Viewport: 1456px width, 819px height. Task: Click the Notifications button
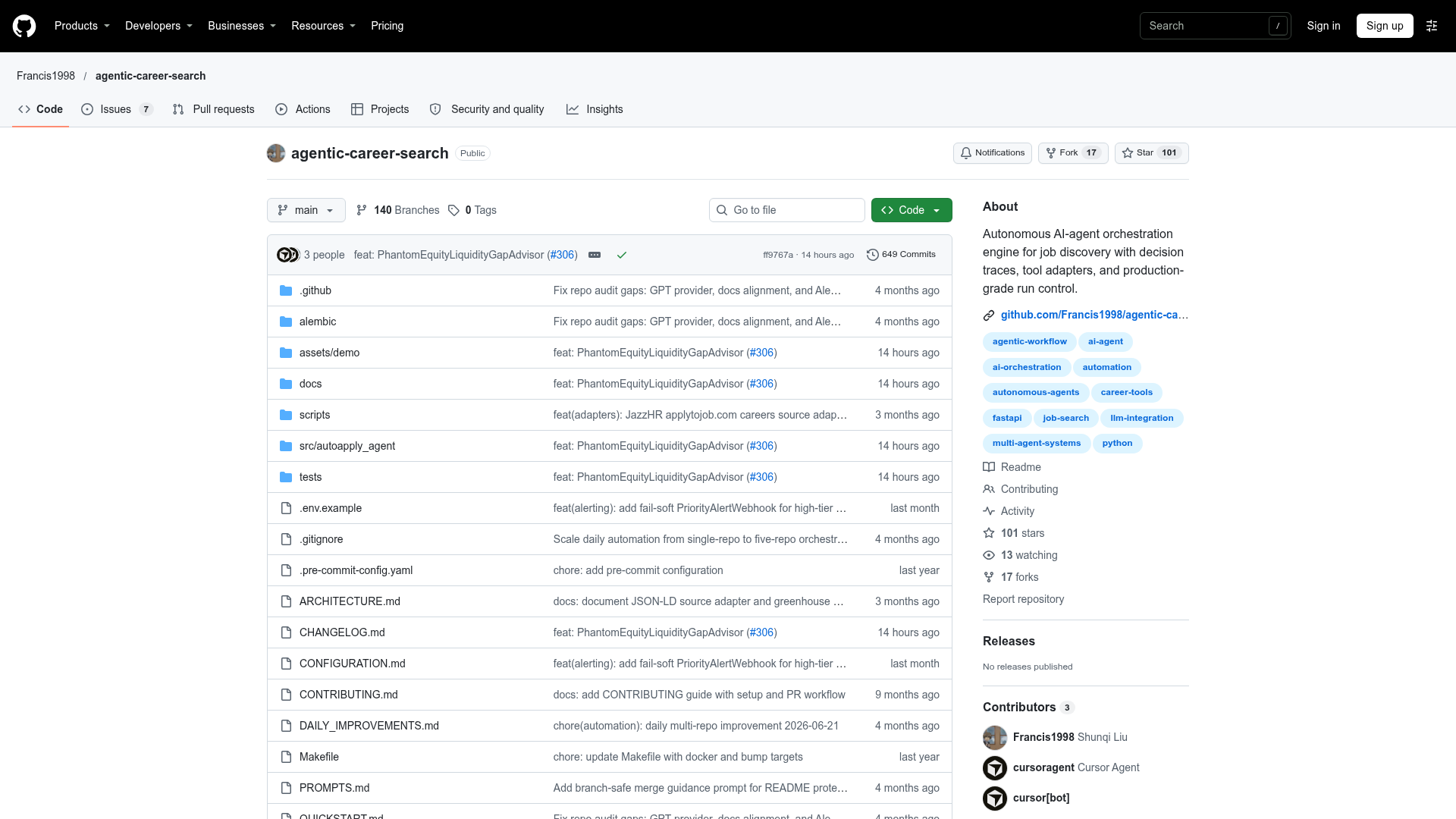tap(993, 153)
